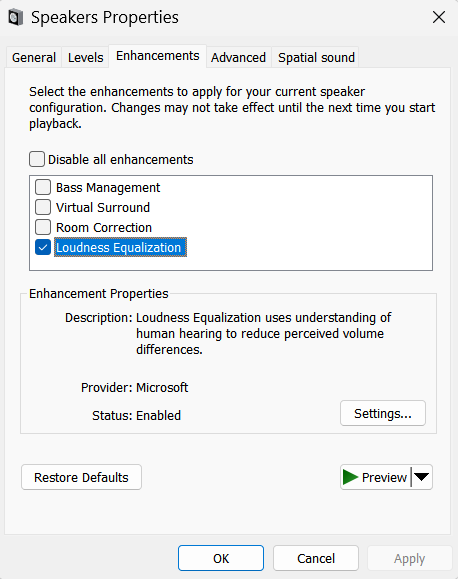
Task: Switch to the General tab
Action: 34,58
